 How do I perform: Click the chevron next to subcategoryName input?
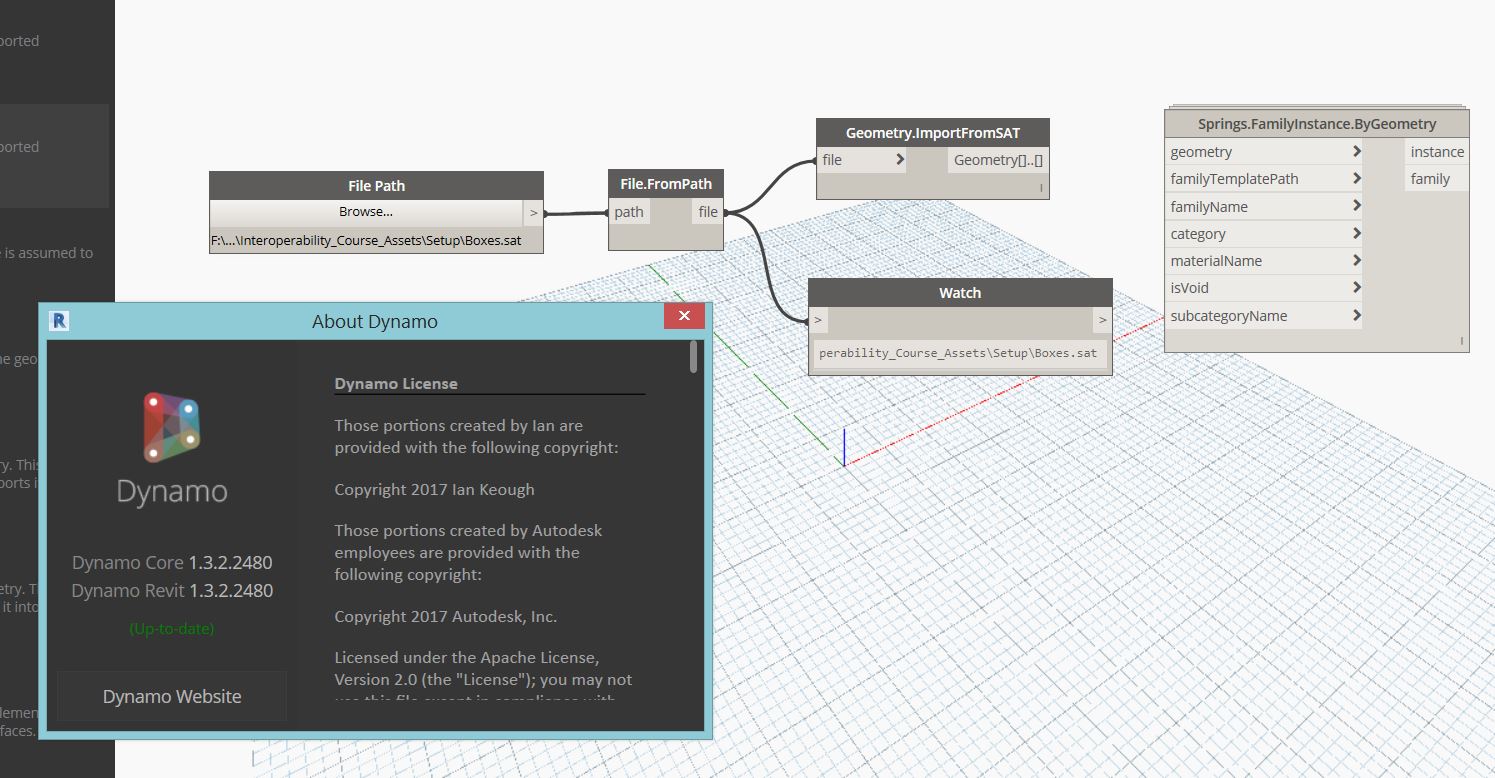pyautogui.click(x=1356, y=315)
